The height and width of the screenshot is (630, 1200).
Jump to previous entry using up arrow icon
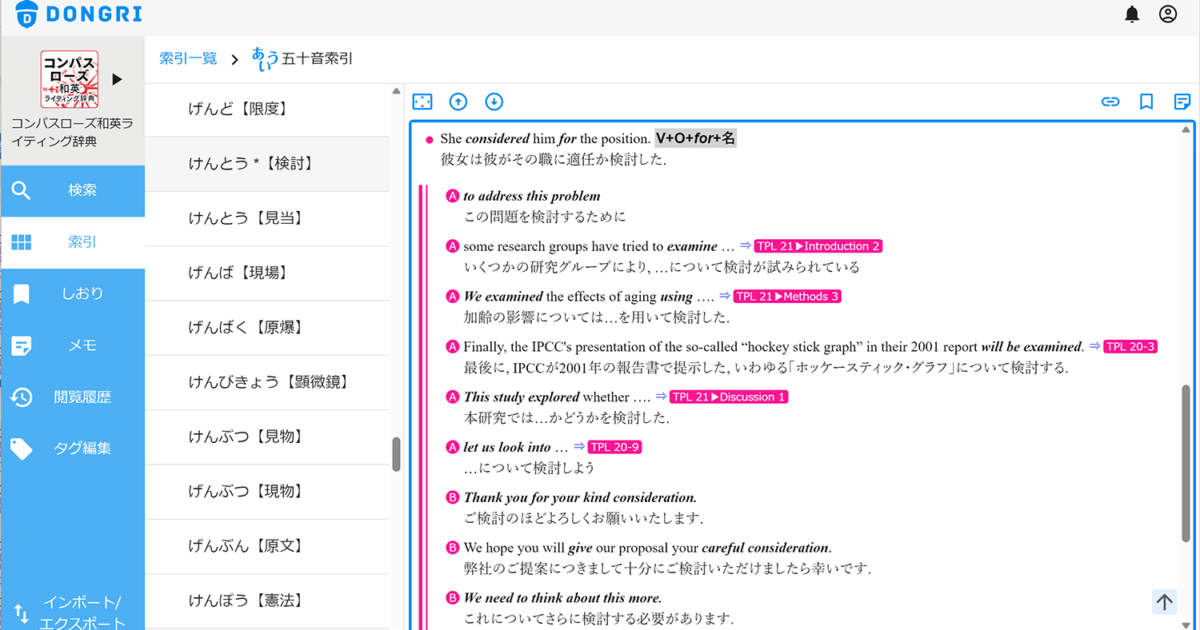click(458, 101)
